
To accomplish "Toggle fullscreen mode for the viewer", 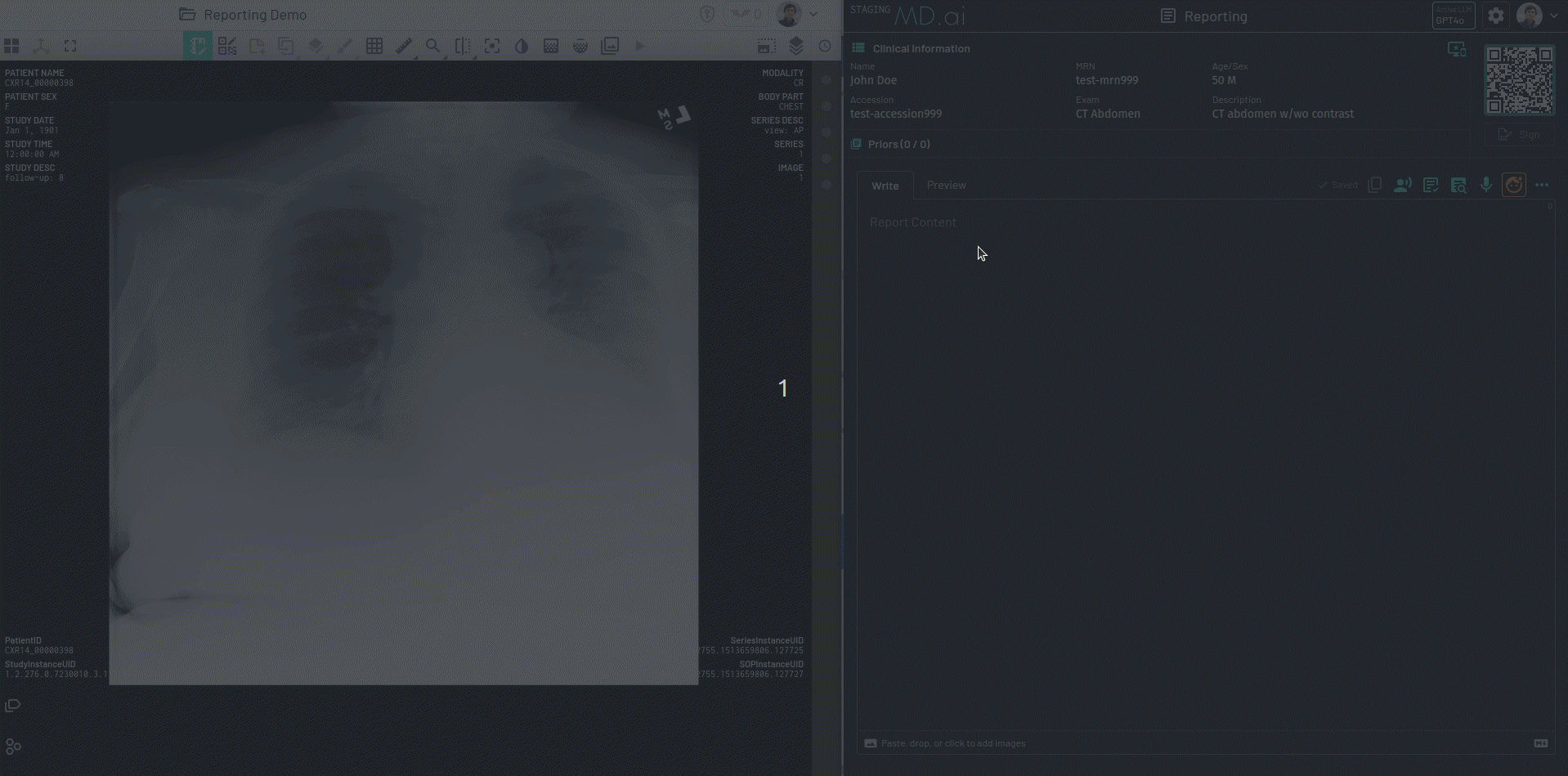I will (x=70, y=47).
